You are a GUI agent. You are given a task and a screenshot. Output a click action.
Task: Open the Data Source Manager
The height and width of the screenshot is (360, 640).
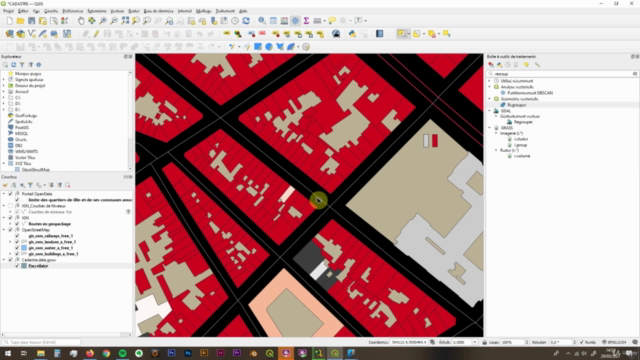[9, 34]
